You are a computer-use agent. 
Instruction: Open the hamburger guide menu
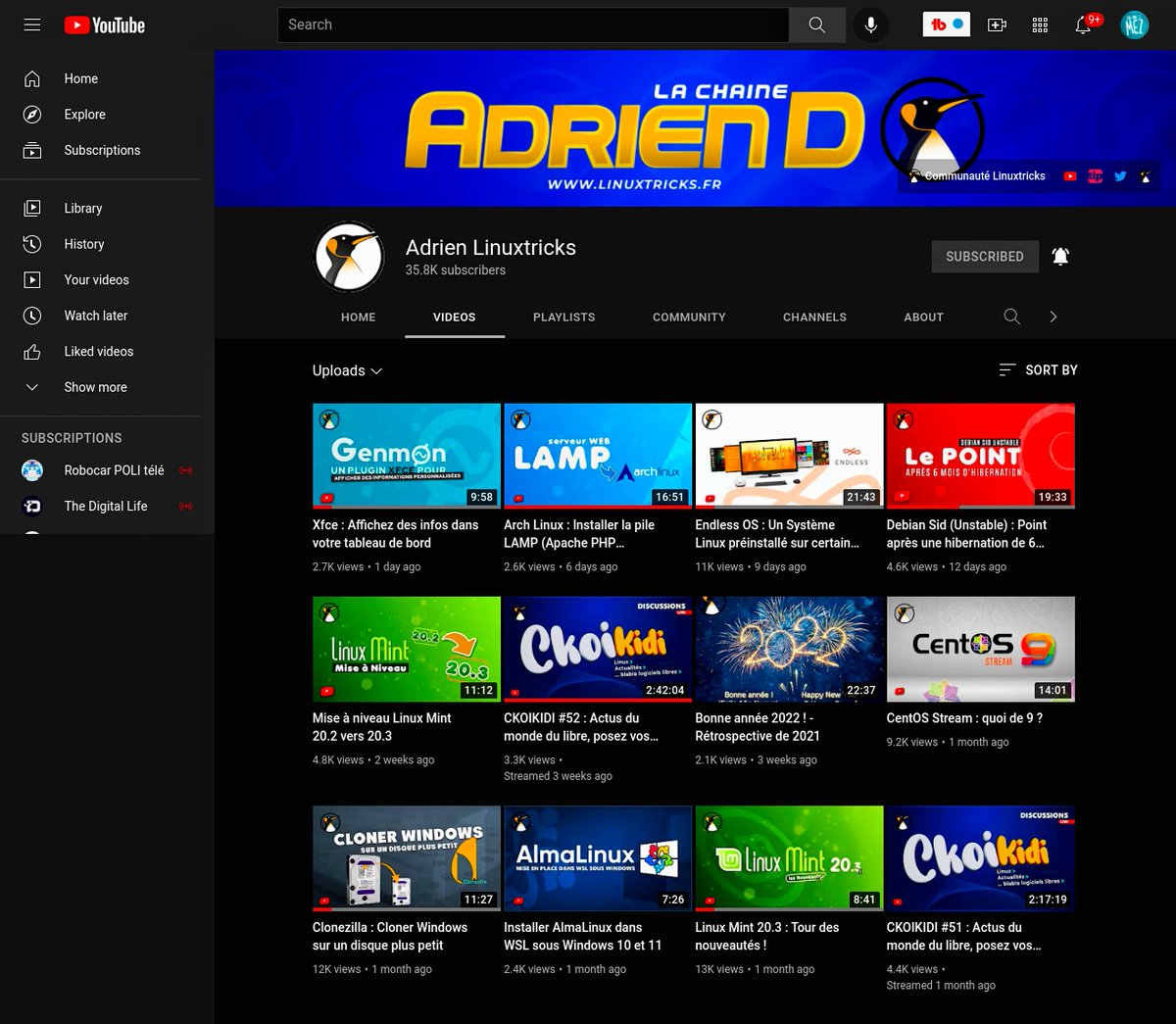point(32,24)
